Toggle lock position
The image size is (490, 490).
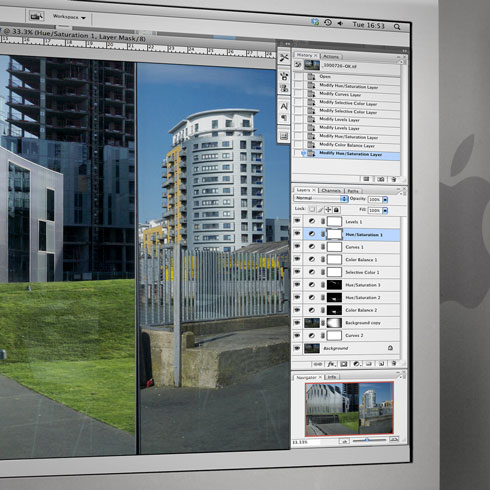[328, 210]
